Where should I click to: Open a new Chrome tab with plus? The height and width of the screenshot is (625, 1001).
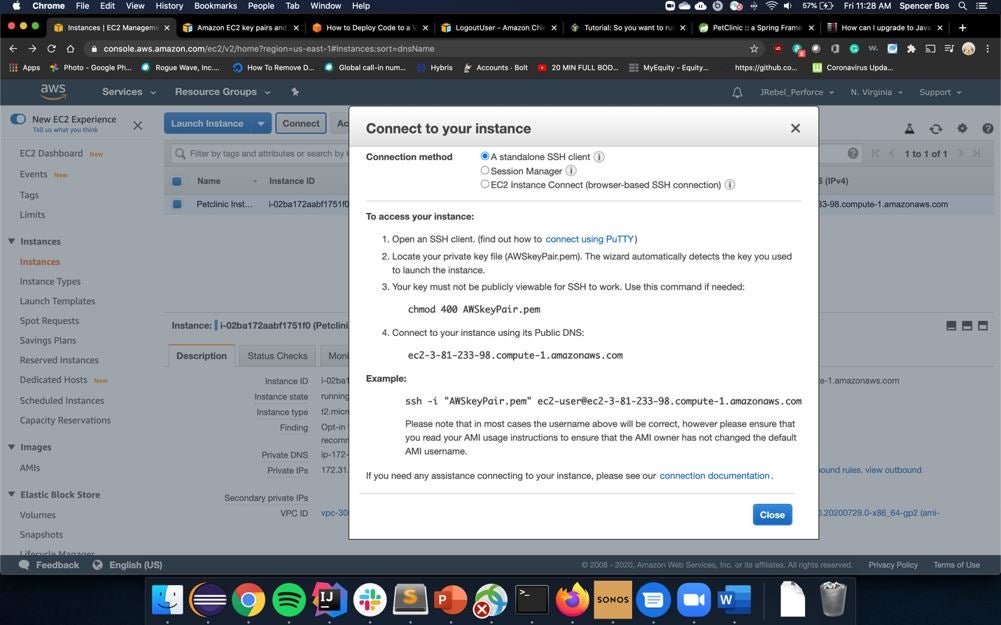tap(962, 27)
